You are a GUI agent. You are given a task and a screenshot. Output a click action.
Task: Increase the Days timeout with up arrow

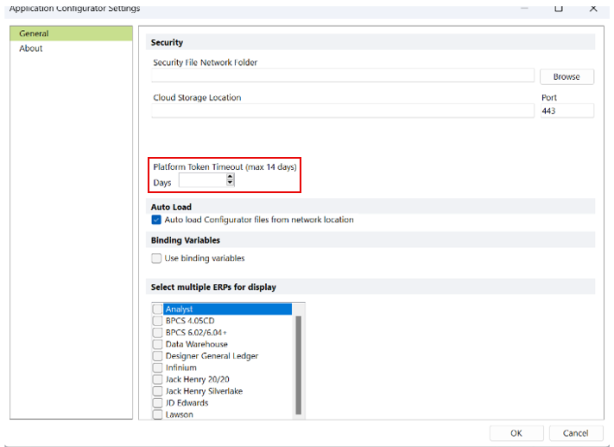[230, 177]
